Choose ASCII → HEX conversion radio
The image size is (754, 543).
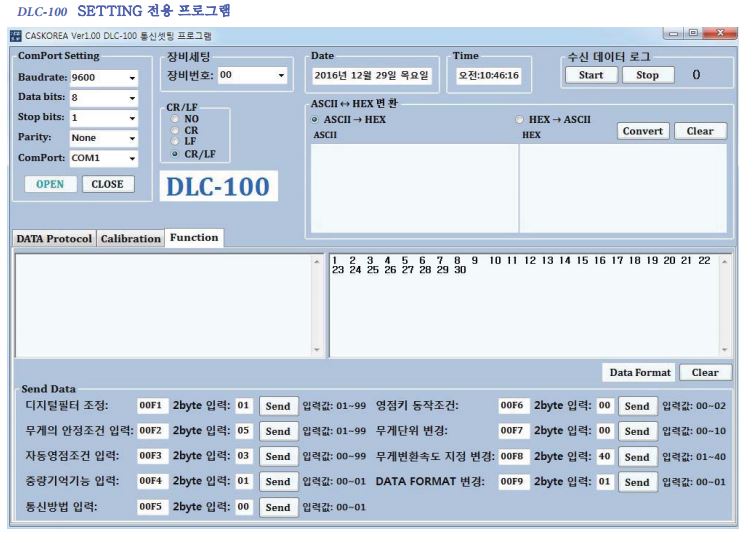click(314, 119)
